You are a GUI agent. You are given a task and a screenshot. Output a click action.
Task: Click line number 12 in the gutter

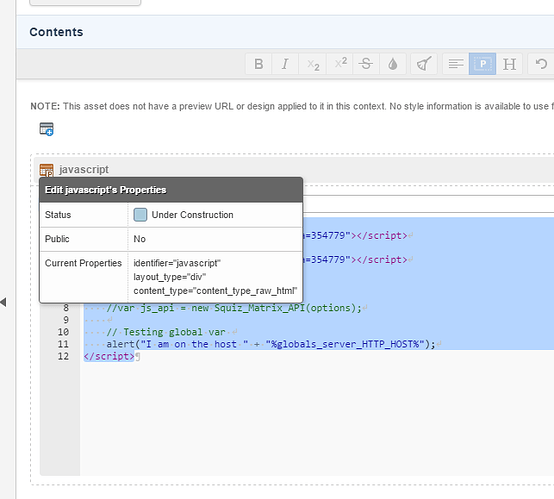pos(63,356)
